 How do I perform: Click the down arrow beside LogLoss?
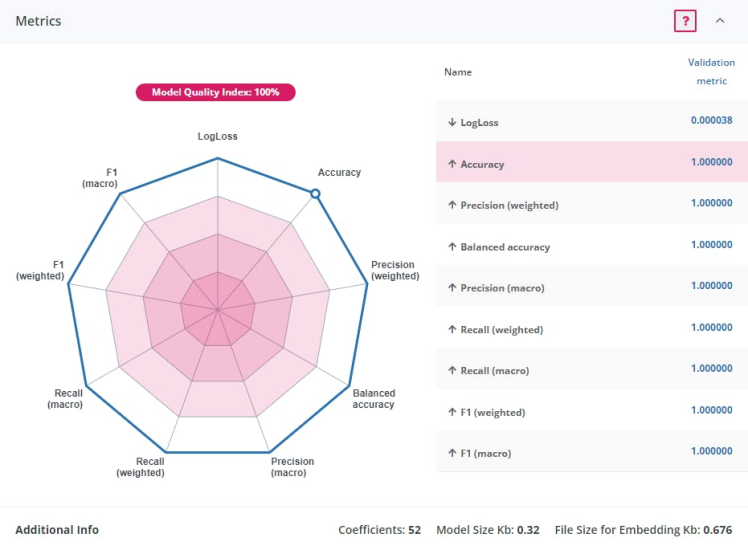[452, 122]
